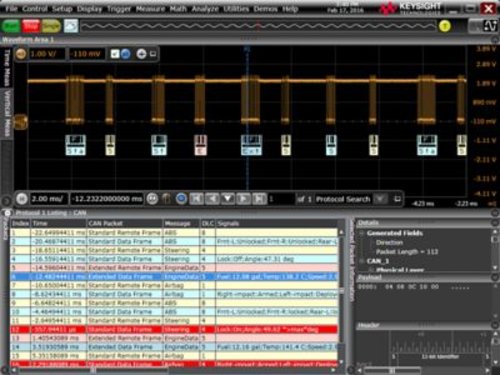Open the Trigger menu
The width and height of the screenshot is (500, 375).
coord(119,9)
